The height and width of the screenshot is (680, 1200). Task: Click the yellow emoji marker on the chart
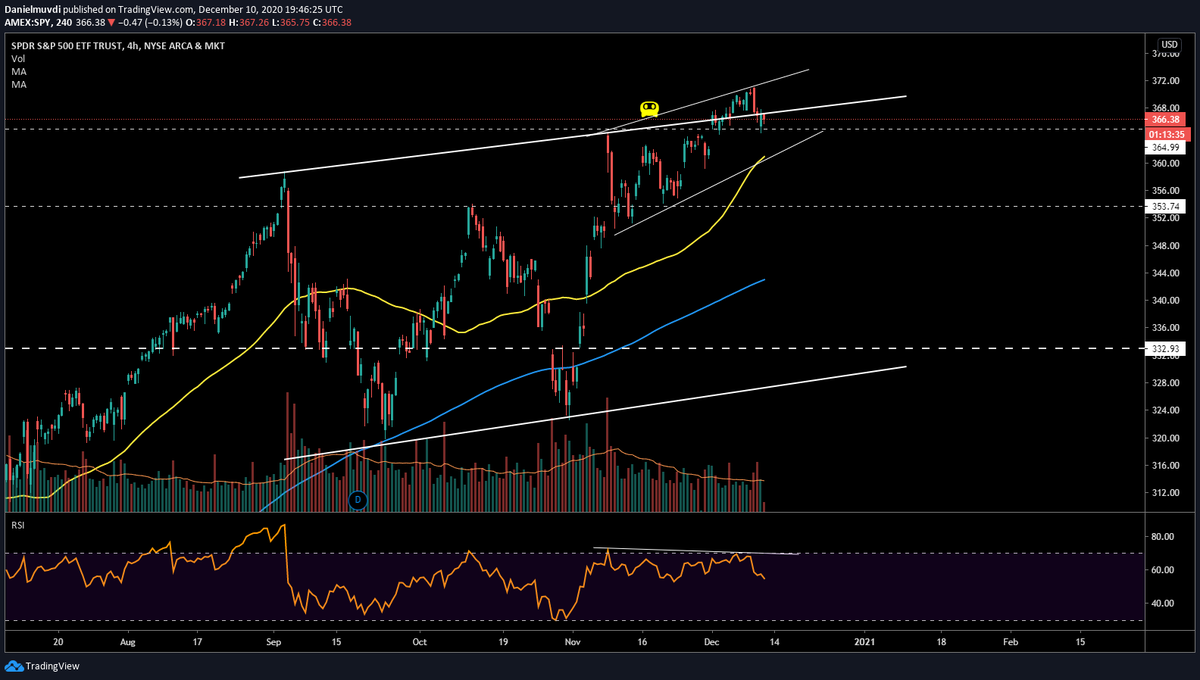point(649,108)
